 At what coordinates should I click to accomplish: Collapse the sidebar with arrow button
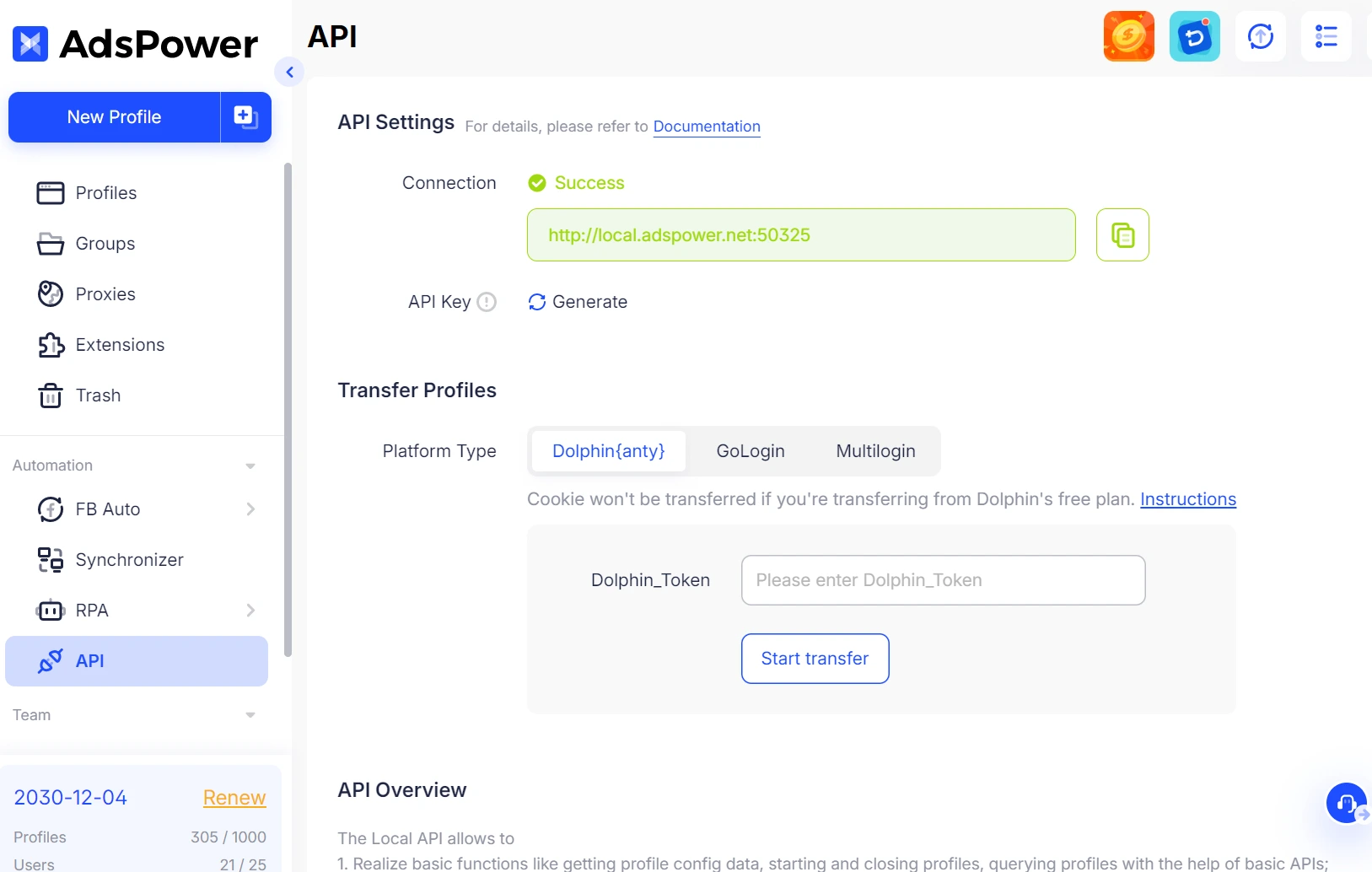(x=289, y=73)
